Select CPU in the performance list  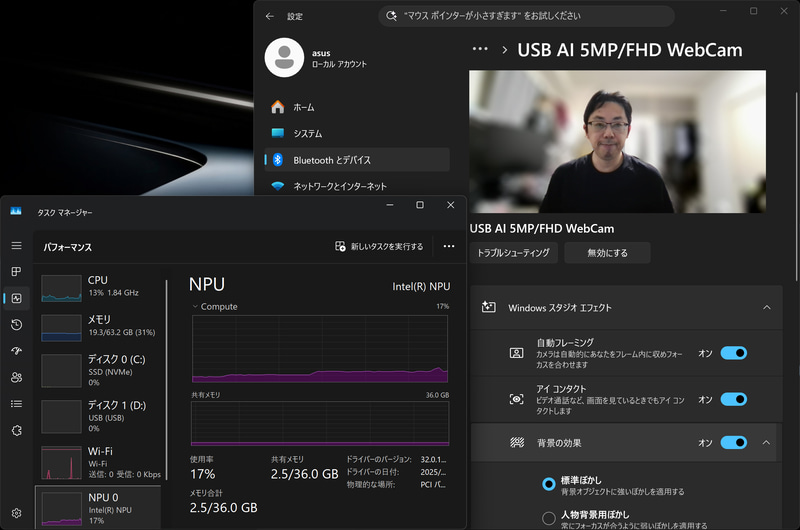100,288
